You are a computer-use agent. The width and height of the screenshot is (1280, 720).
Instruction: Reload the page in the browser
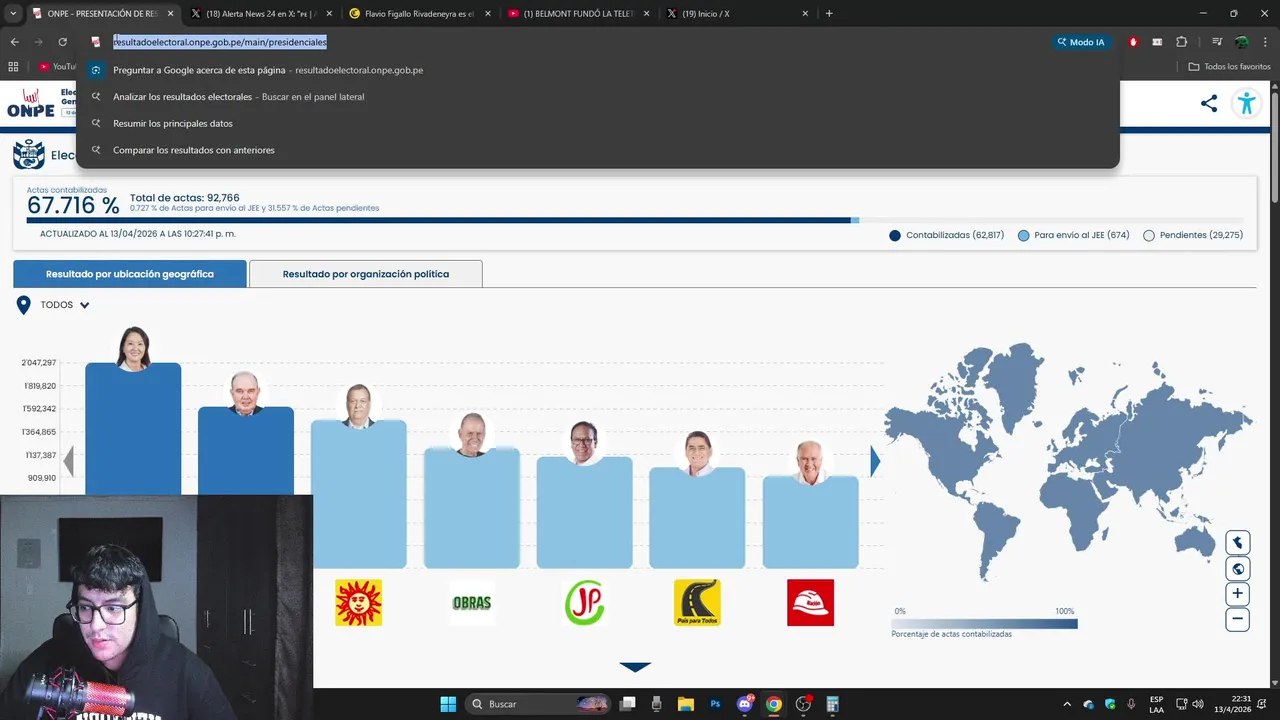[62, 42]
